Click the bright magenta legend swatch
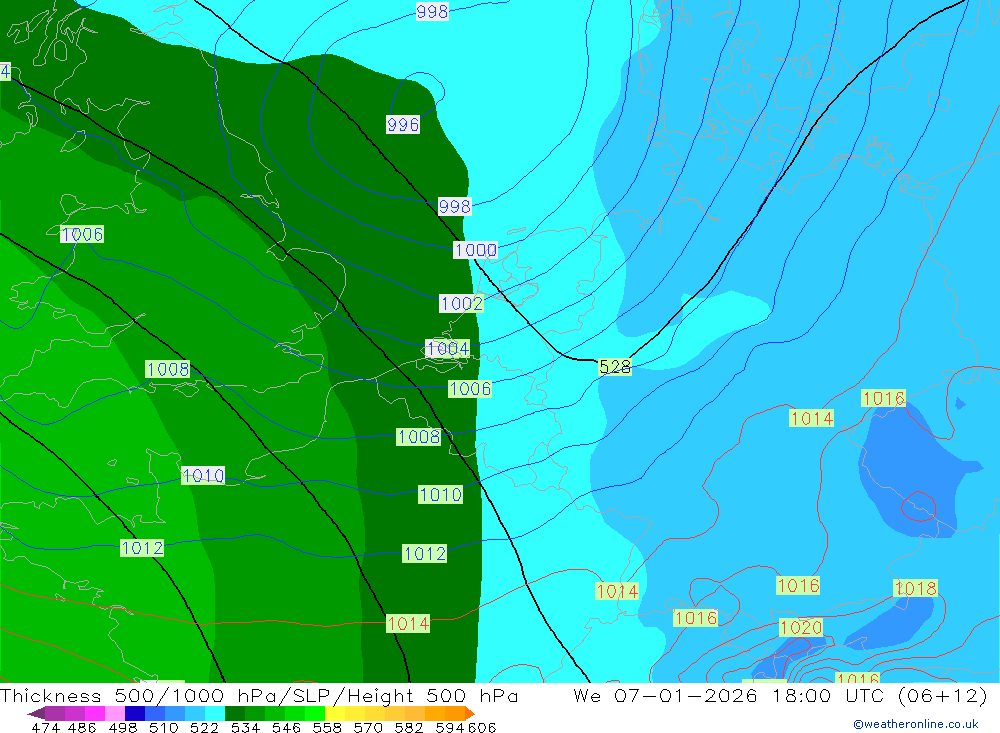Screen dimensions: 1000x733 pyautogui.click(x=93, y=713)
